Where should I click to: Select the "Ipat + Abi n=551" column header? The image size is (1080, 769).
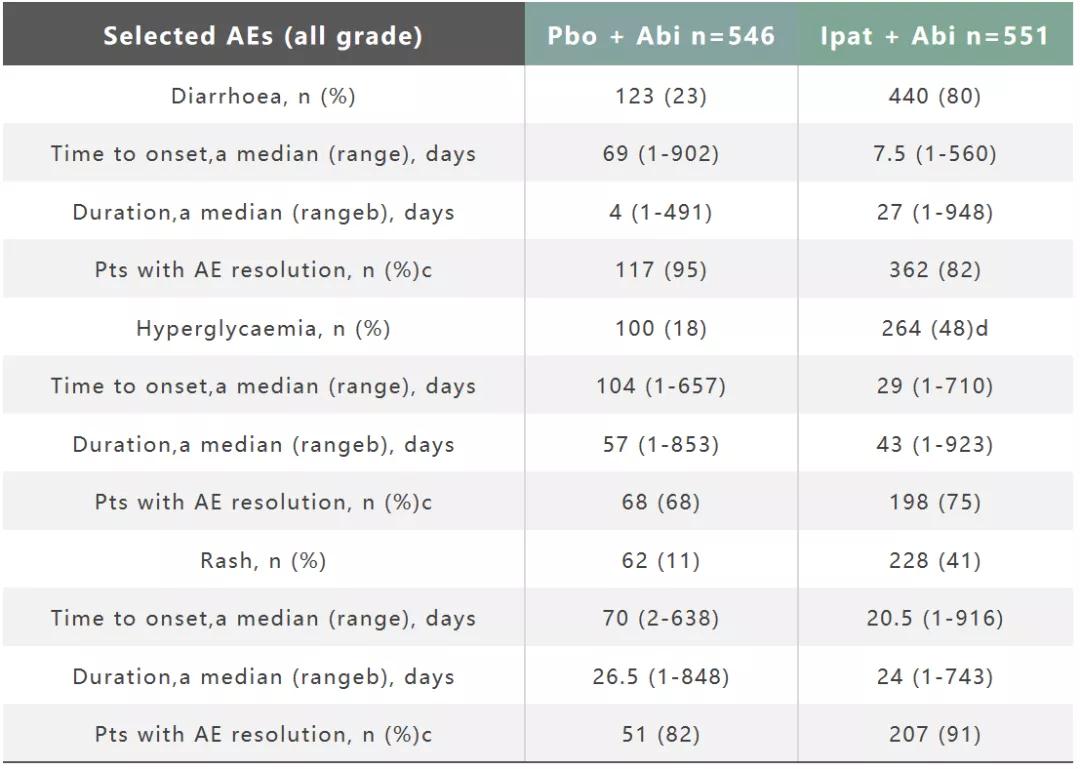tap(934, 36)
